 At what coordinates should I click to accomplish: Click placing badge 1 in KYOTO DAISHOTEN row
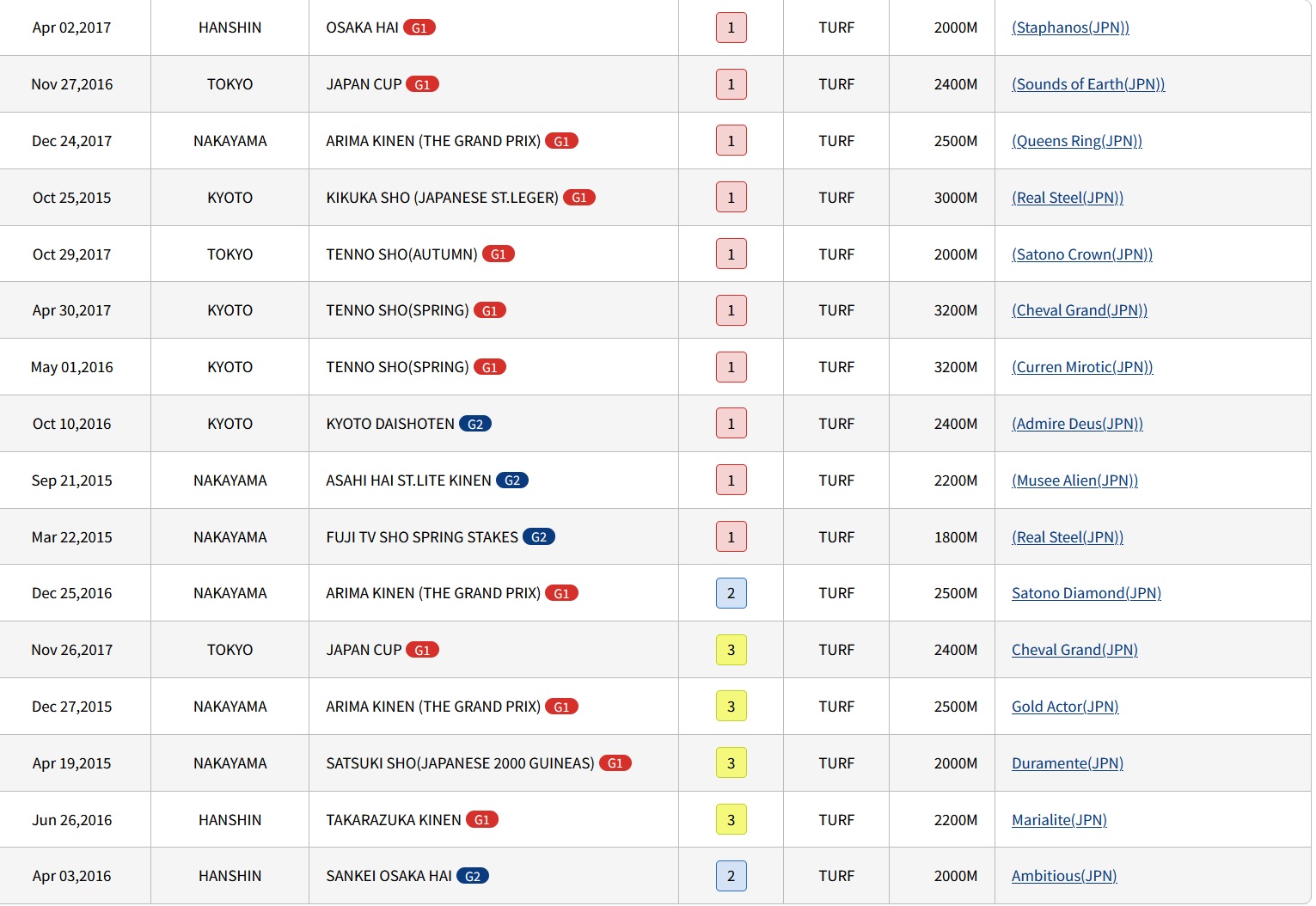pos(731,424)
